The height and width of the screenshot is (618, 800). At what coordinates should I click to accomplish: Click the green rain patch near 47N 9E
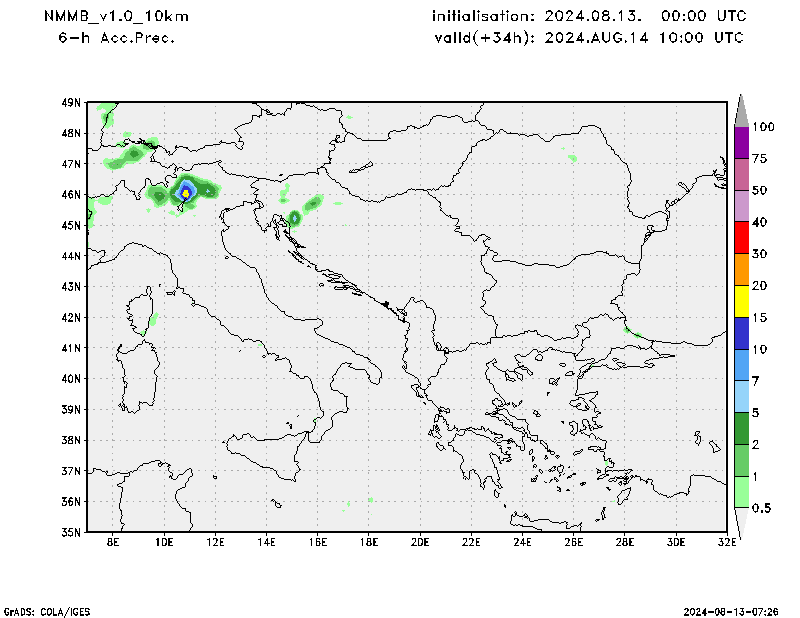click(x=133, y=154)
